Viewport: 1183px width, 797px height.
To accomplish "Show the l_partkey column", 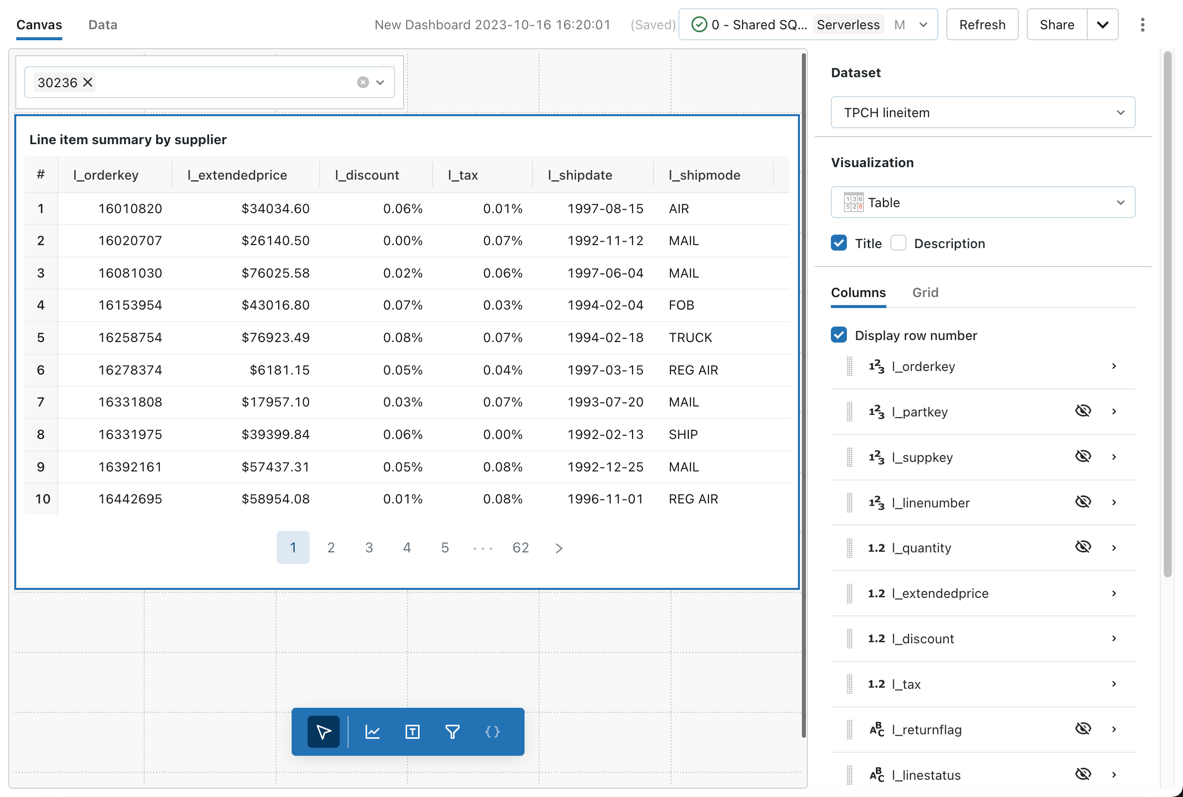I will 1083,411.
